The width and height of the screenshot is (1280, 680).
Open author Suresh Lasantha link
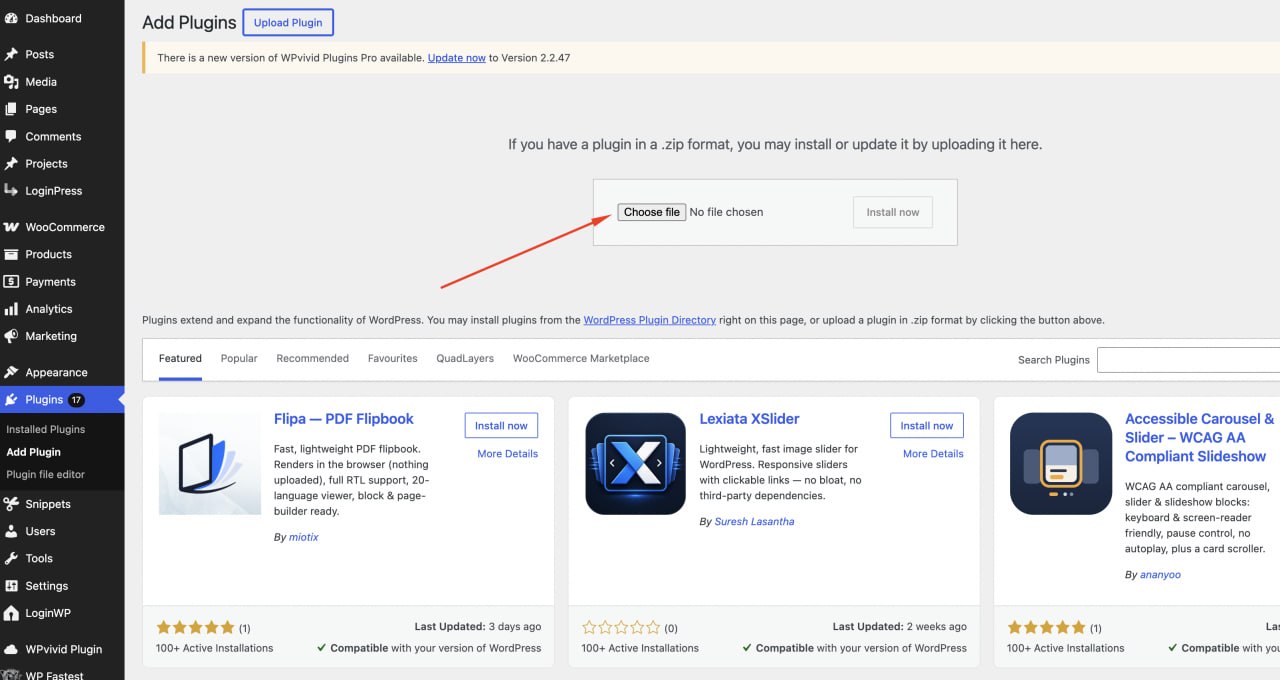755,521
